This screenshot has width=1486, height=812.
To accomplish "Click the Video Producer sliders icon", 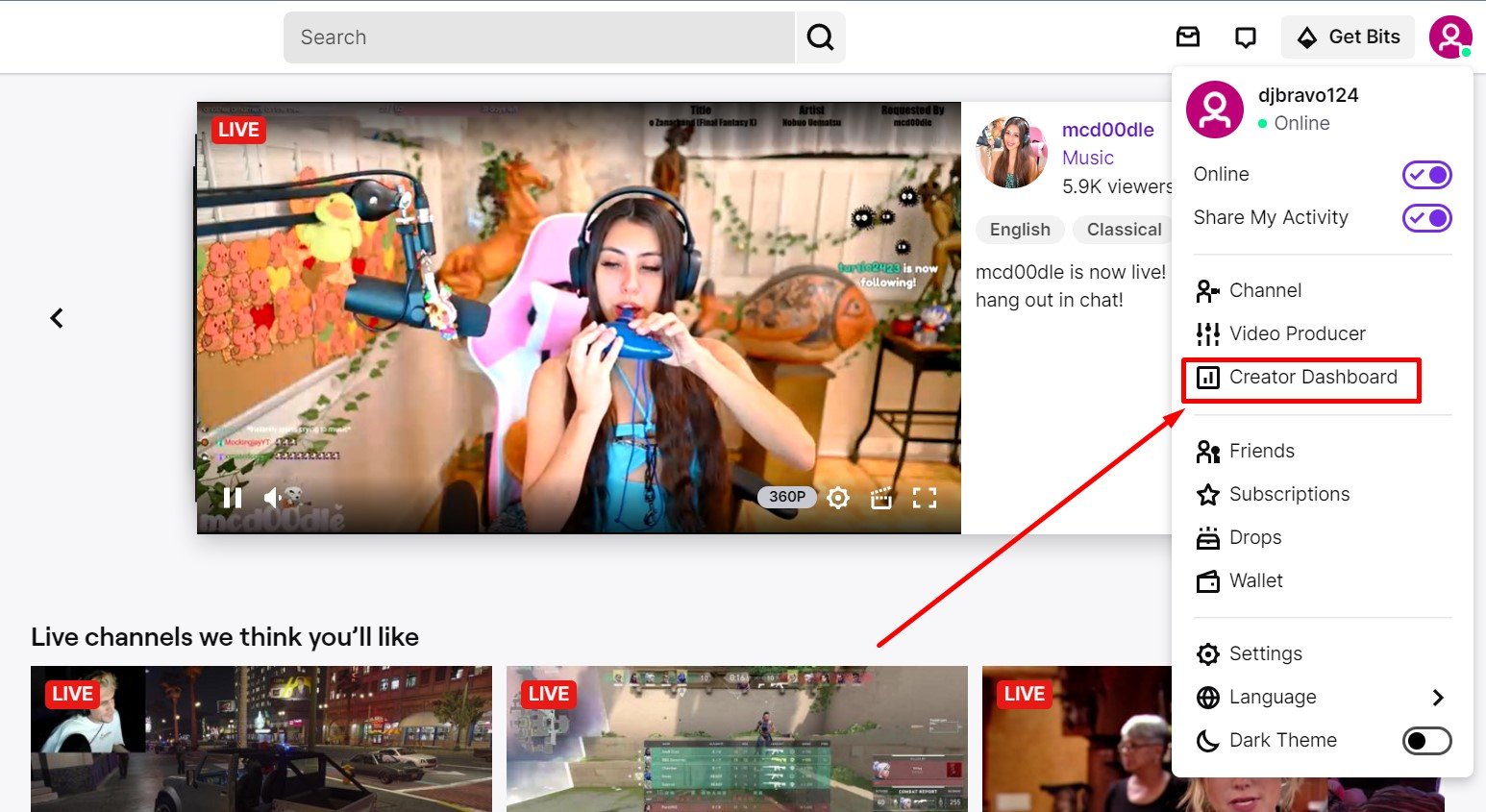I will 1208,333.
